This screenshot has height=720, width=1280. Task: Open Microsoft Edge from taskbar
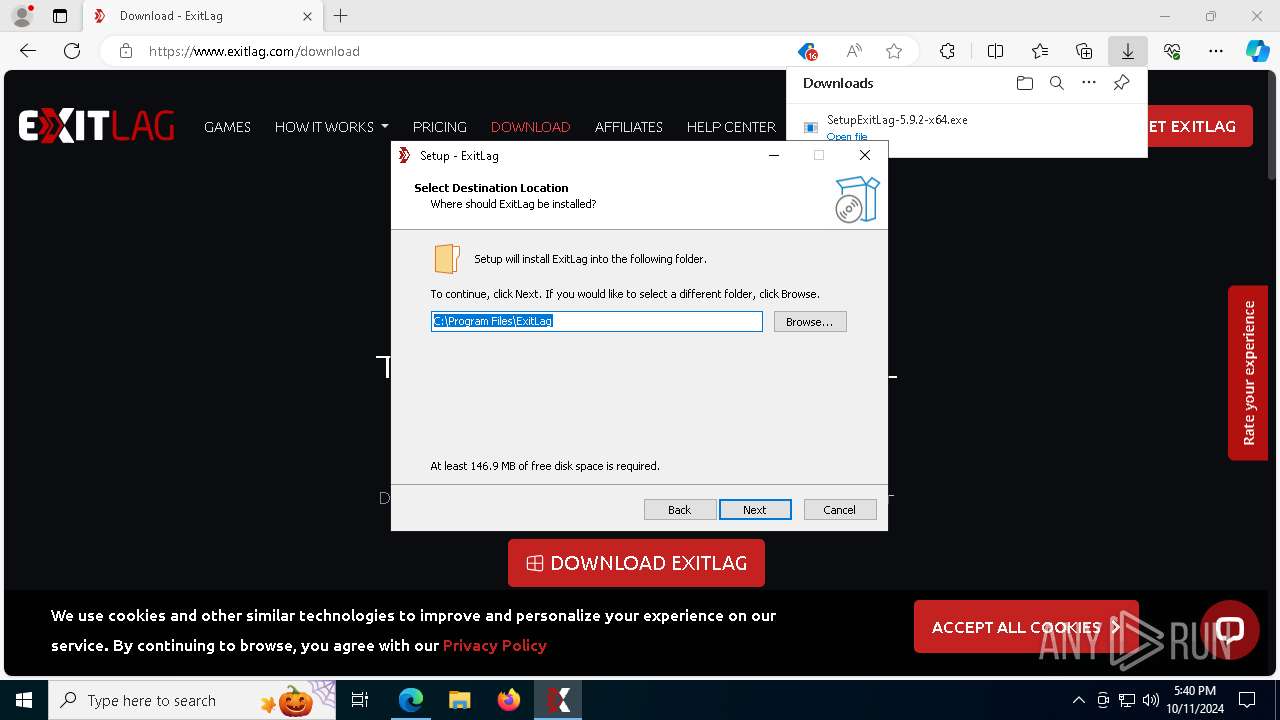point(411,700)
